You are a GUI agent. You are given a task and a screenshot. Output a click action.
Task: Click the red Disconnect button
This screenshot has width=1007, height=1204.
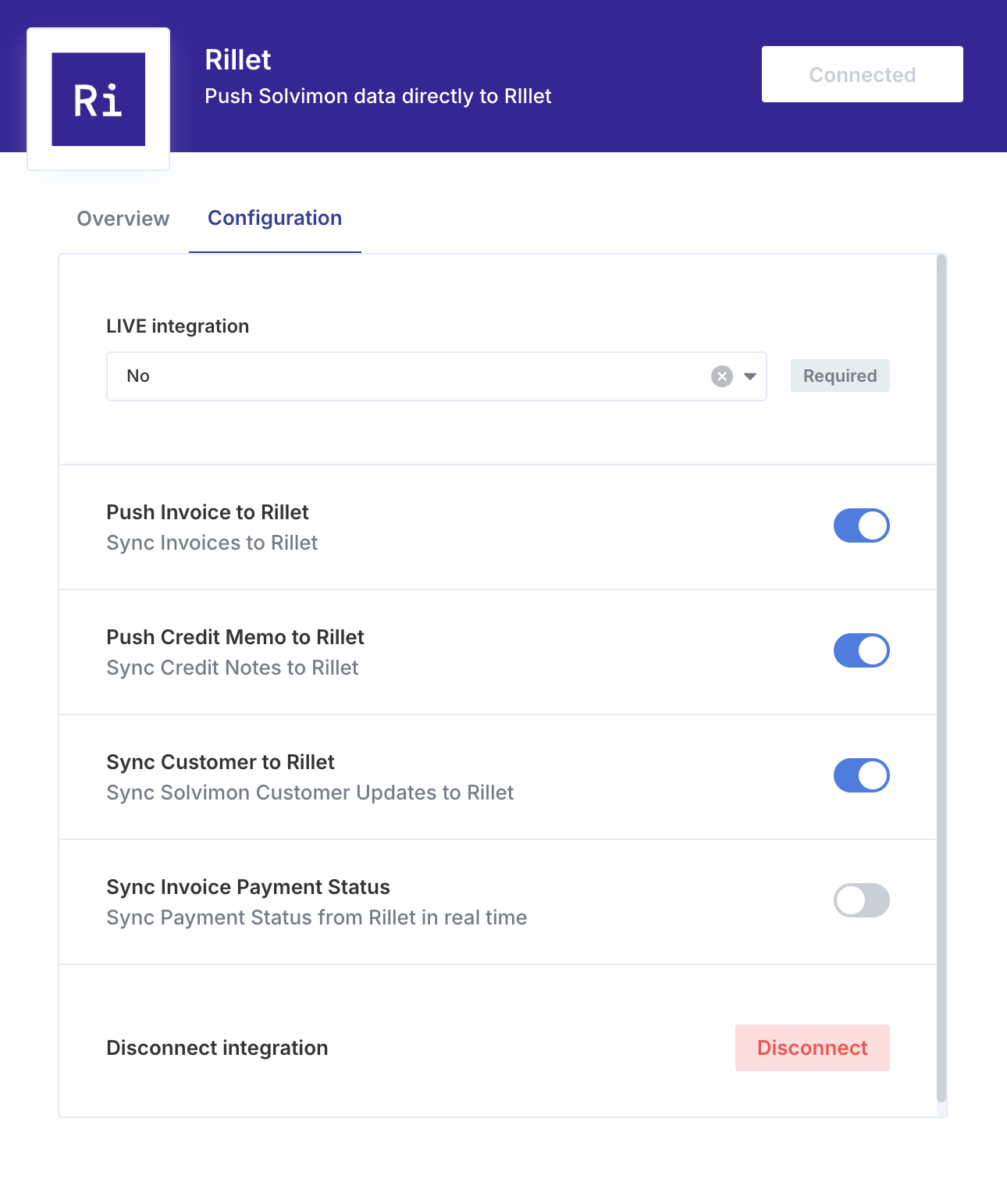click(x=813, y=1048)
